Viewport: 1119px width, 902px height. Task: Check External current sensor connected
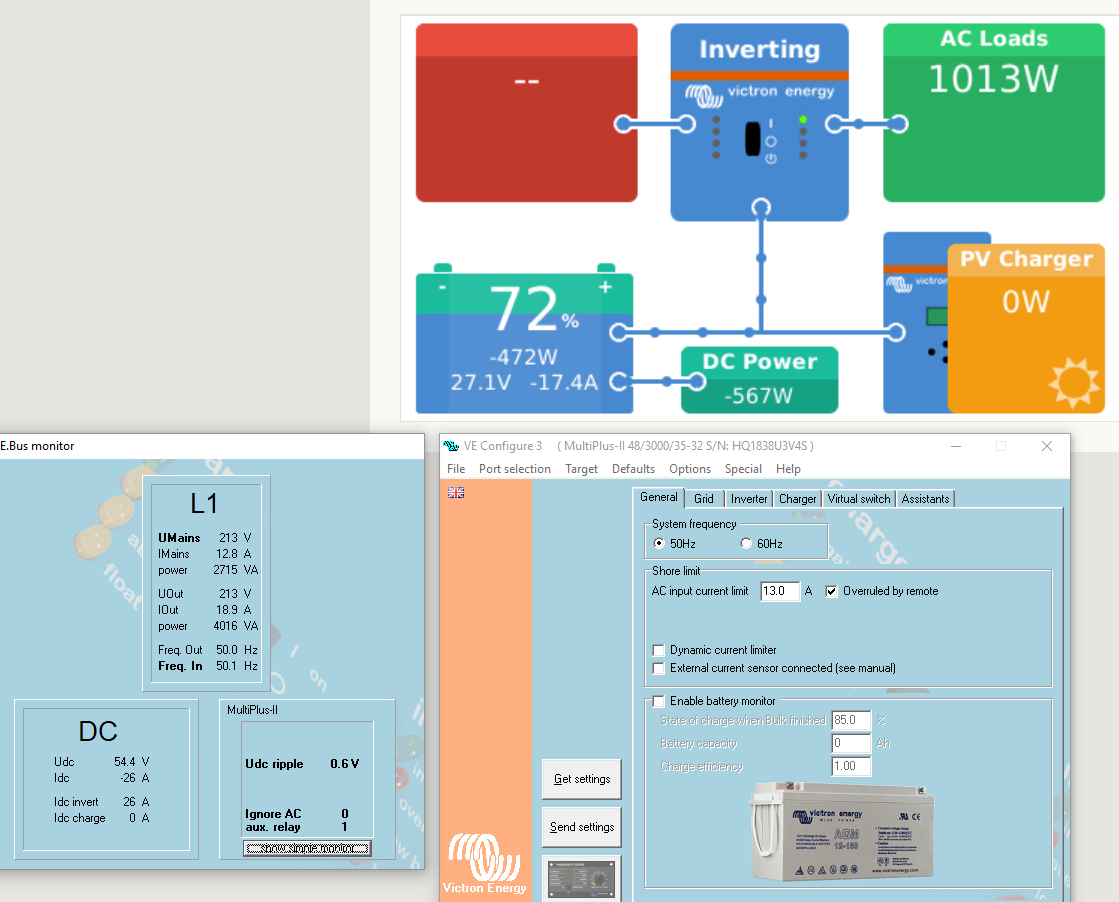tap(659, 668)
